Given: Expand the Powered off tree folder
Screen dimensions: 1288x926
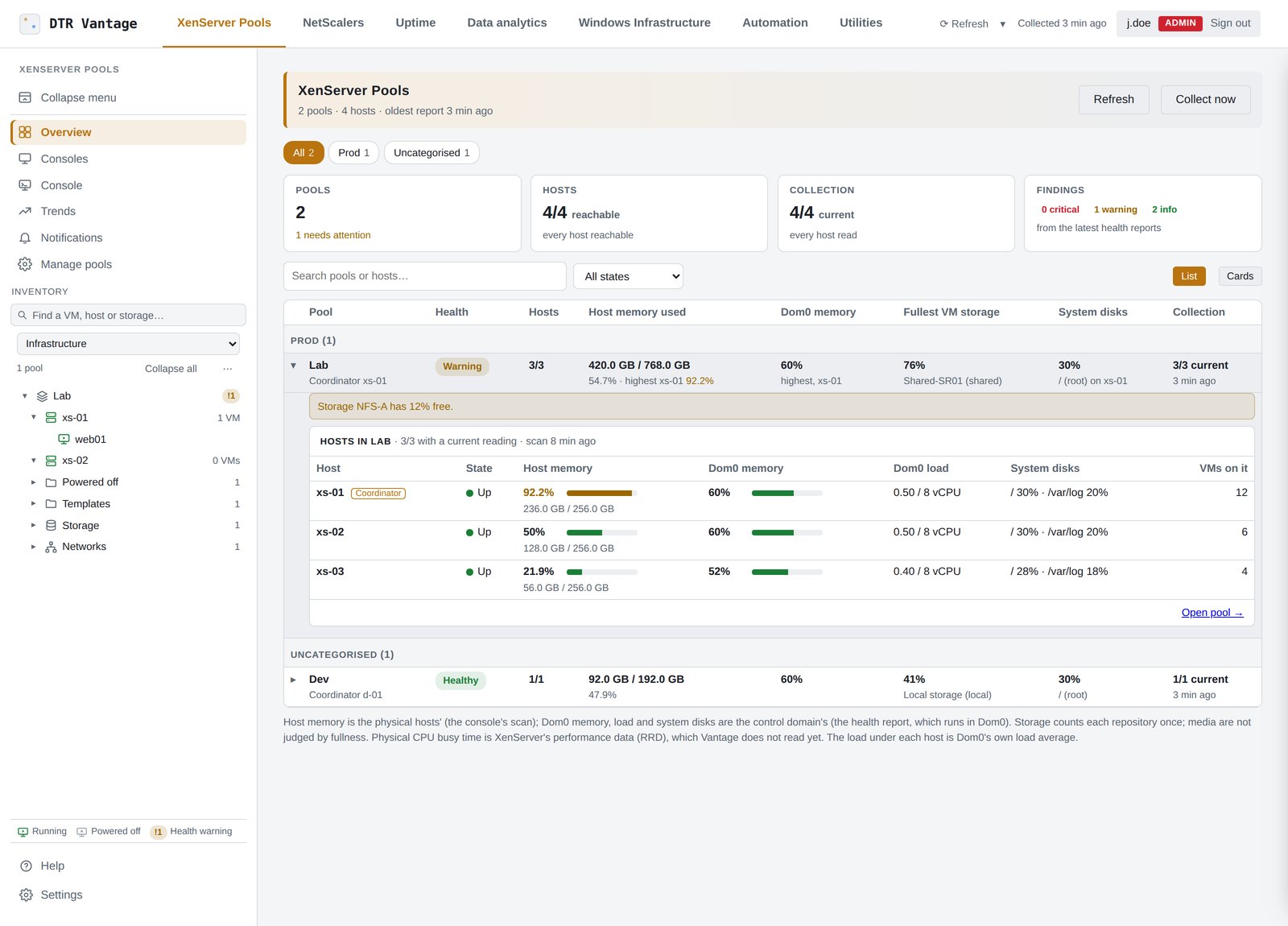Looking at the screenshot, I should (33, 482).
